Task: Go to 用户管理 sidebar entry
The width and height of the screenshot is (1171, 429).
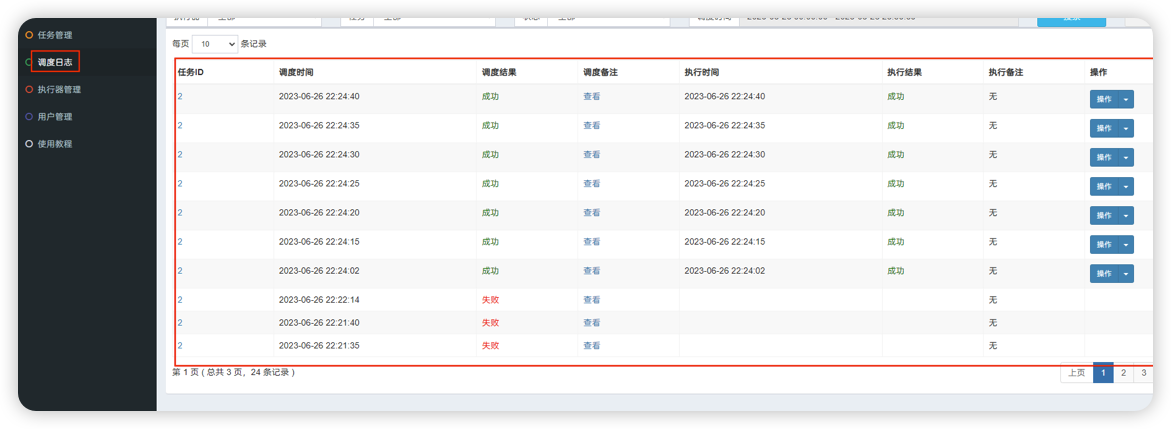Action: click(55, 117)
